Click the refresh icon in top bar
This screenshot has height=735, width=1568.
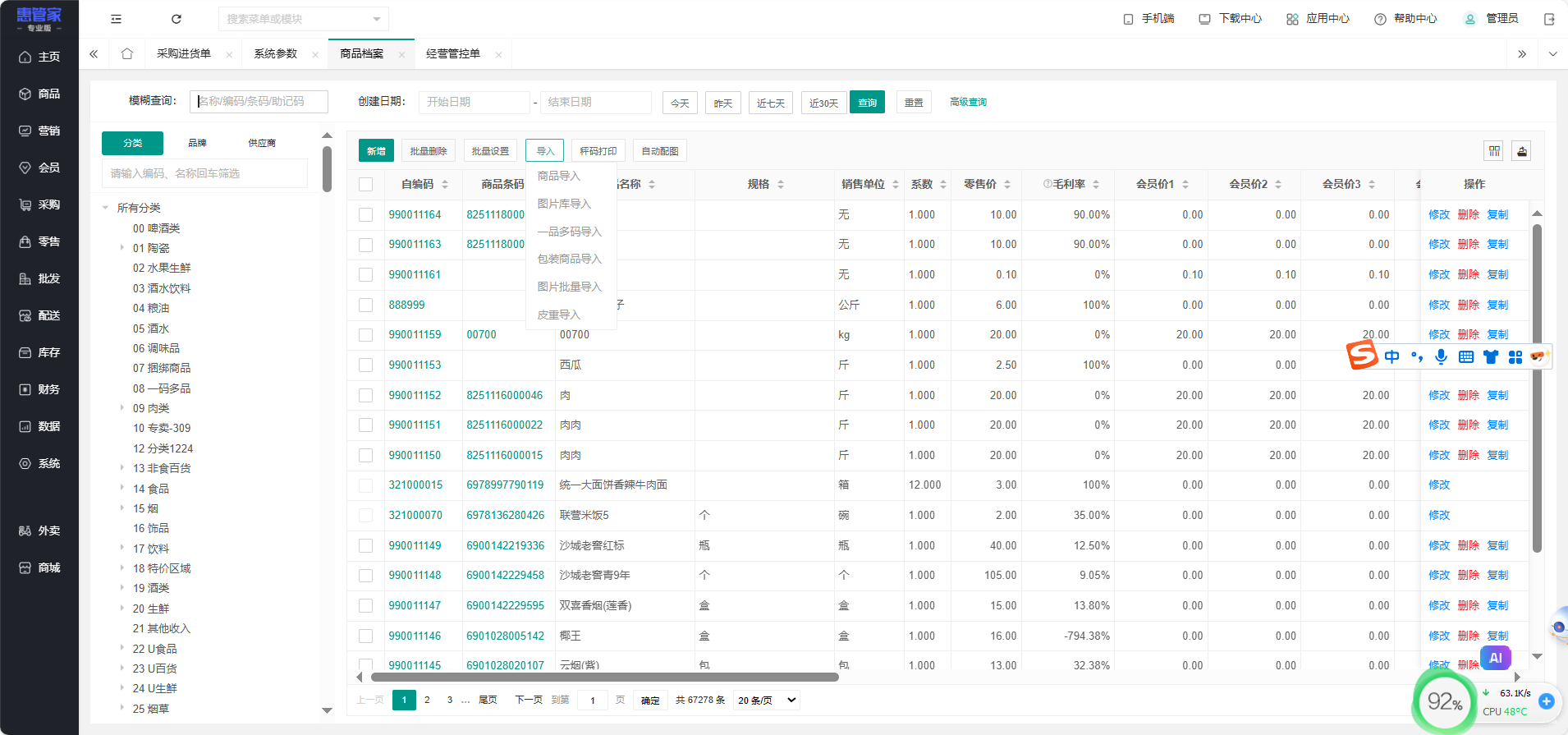[x=176, y=19]
